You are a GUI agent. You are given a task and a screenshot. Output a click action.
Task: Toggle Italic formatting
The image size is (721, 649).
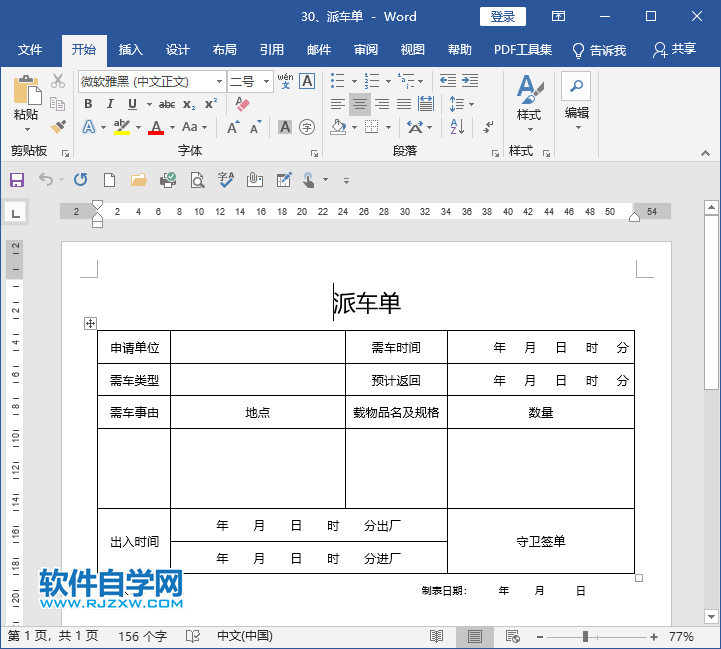110,104
